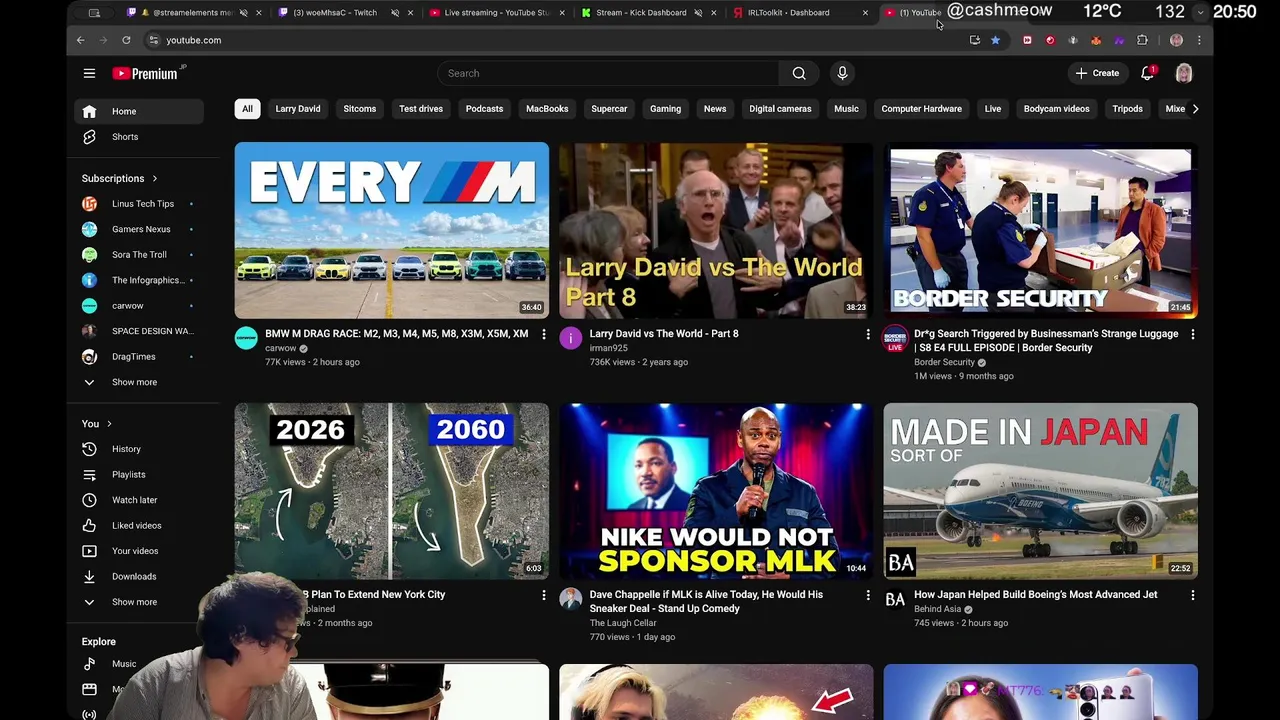Select the Sitcoms filter chip

coord(360,109)
